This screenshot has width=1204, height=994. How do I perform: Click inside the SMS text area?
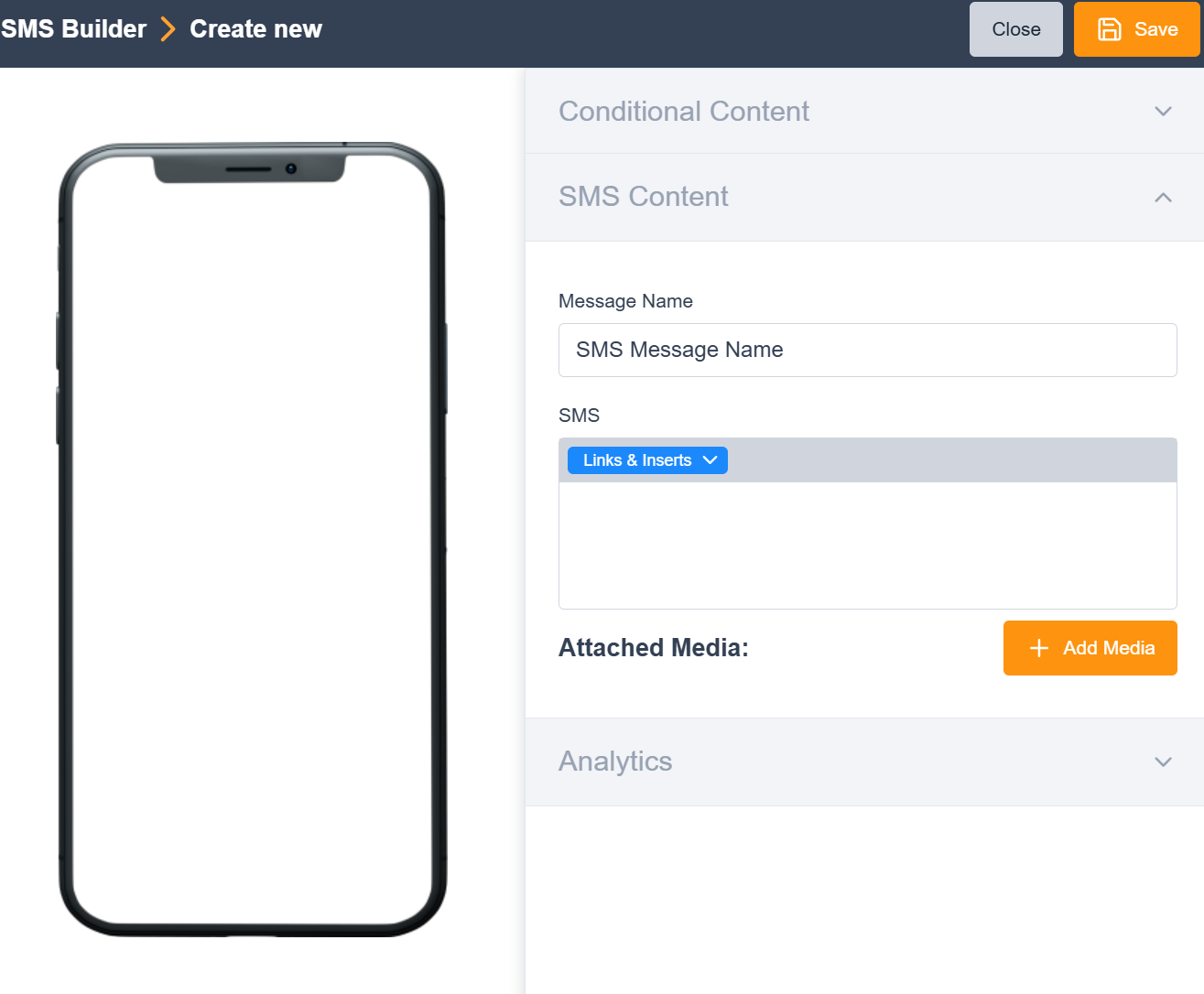(x=867, y=545)
